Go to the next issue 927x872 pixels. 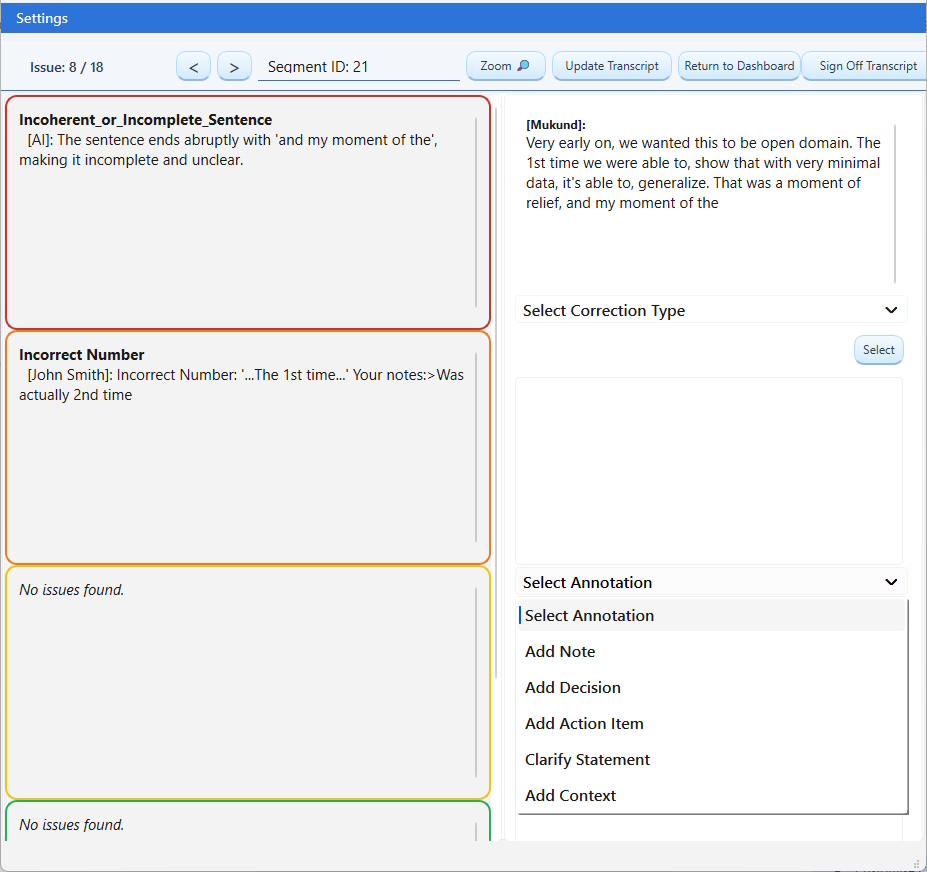[x=234, y=66]
